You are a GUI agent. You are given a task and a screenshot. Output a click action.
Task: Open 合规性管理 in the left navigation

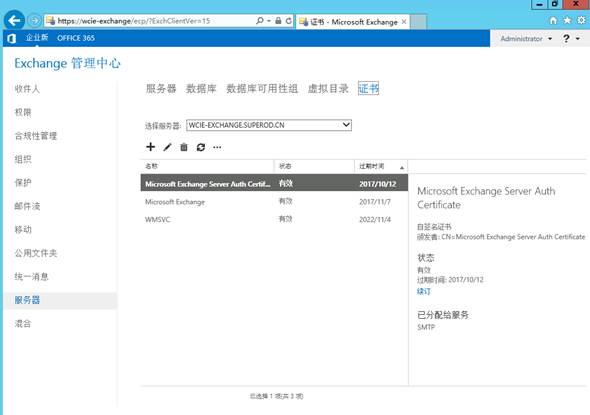pos(36,136)
